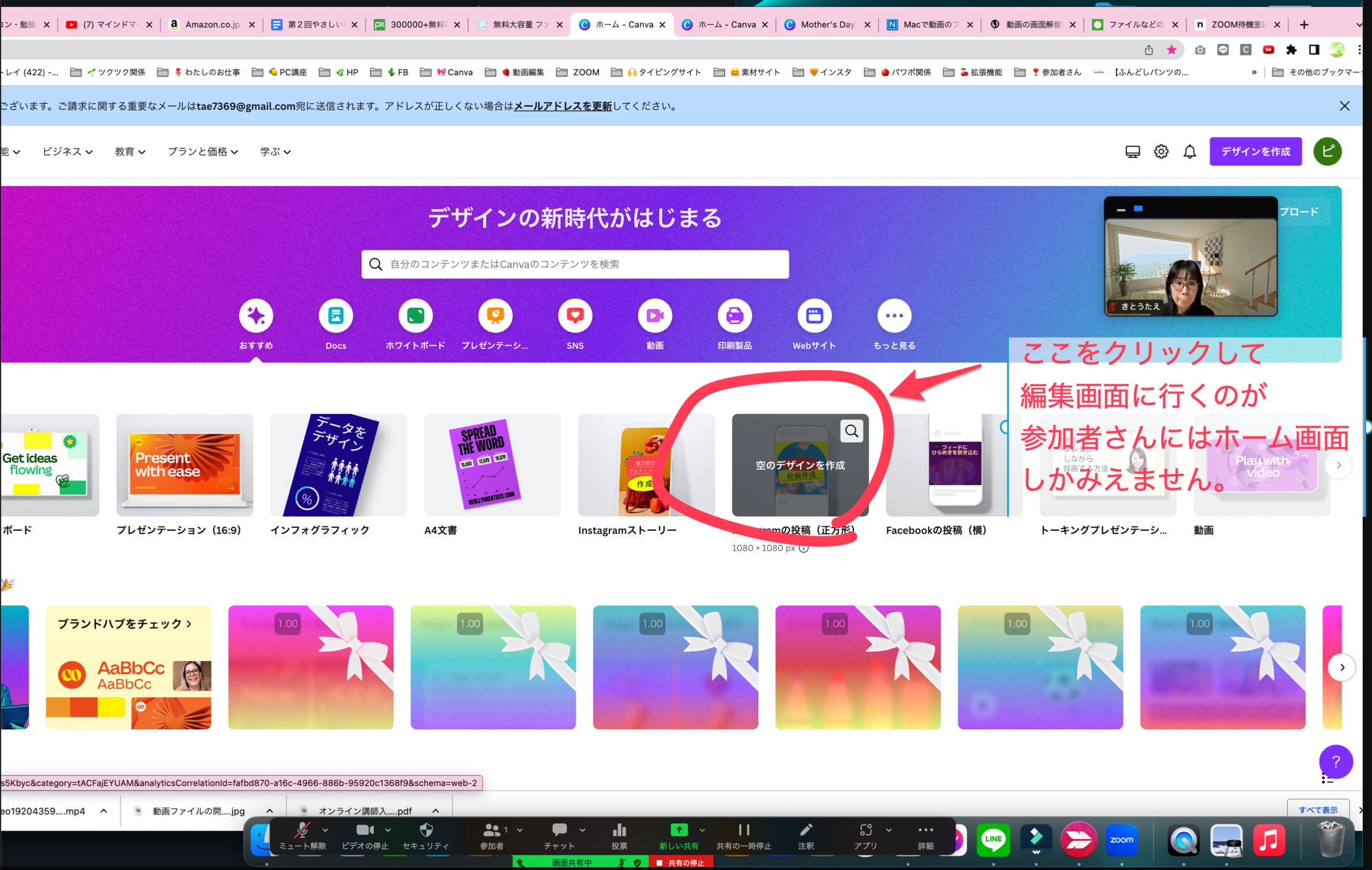
Task: Expand the ビジネス menu dropdown
Action: click(x=67, y=151)
